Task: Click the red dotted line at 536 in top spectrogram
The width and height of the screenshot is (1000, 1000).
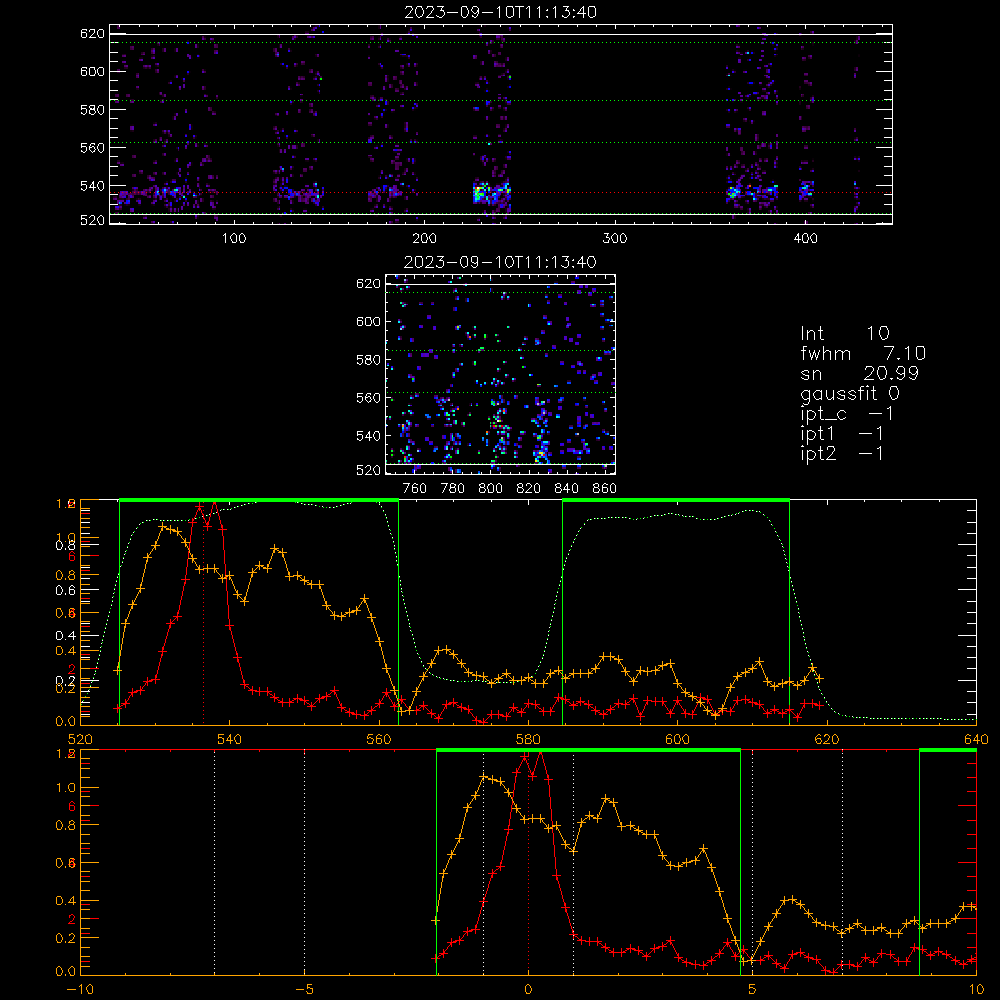Action: [x=501, y=193]
